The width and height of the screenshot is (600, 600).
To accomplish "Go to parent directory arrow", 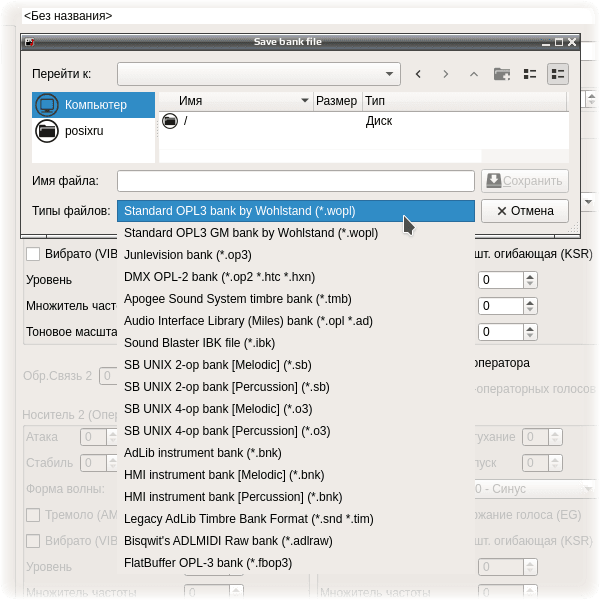I will (x=474, y=73).
